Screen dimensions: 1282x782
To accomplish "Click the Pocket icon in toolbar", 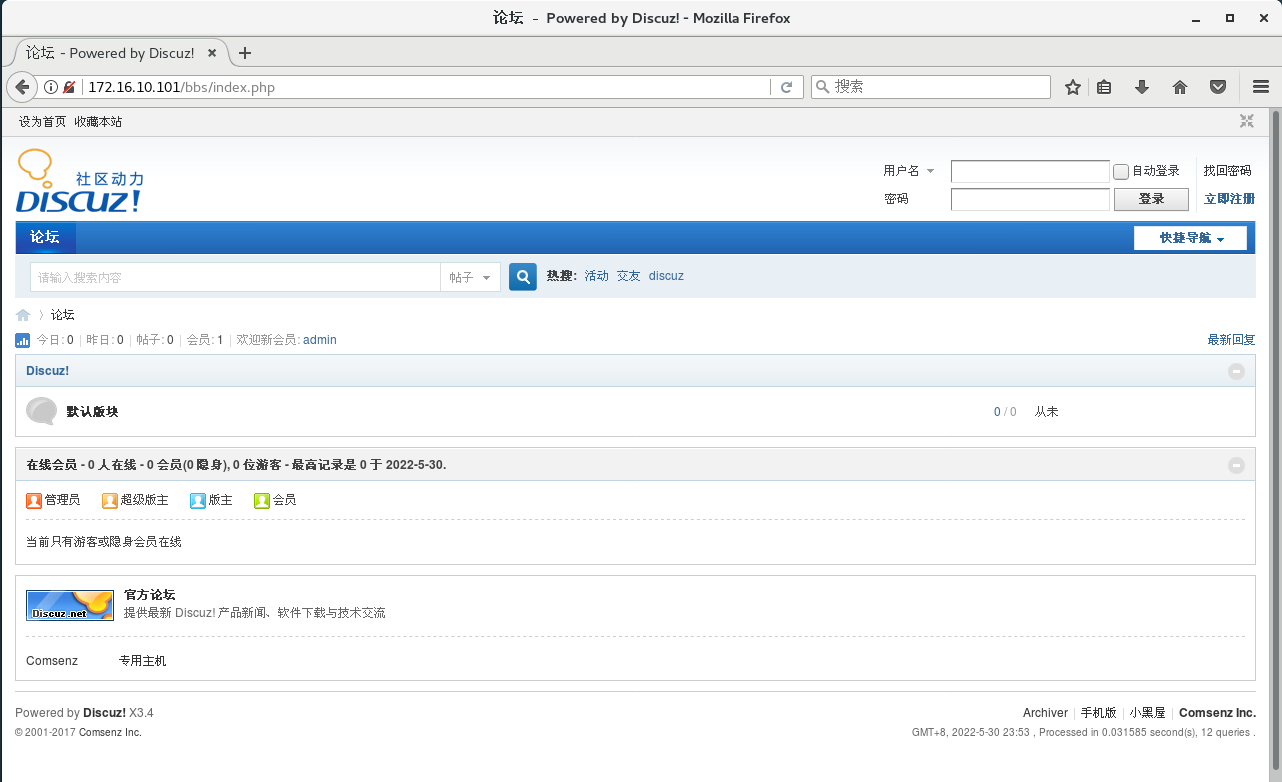I will tap(1218, 87).
